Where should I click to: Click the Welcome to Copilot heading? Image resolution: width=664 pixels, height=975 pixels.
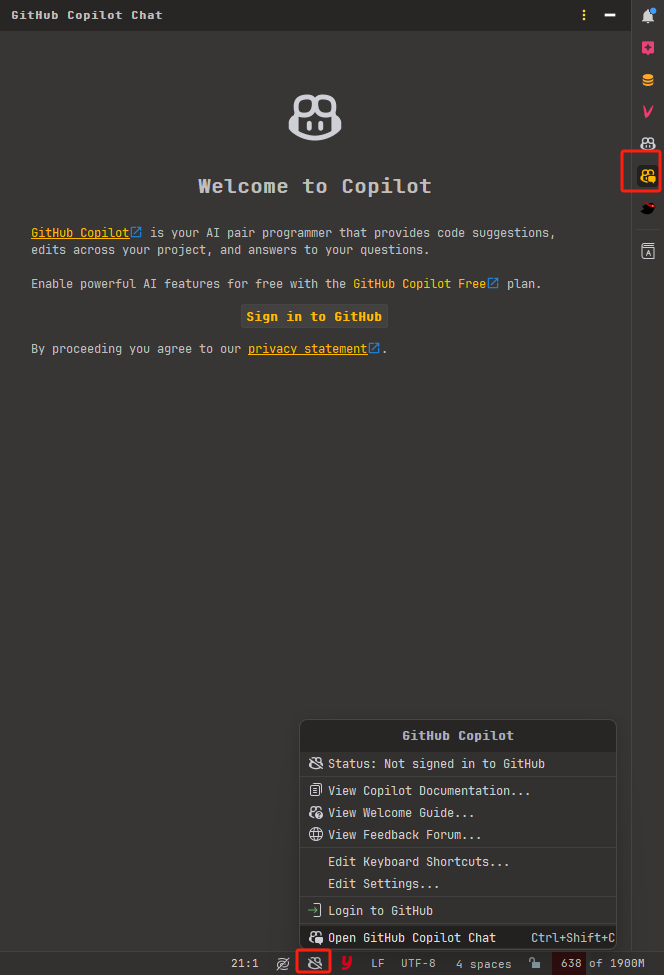point(315,186)
